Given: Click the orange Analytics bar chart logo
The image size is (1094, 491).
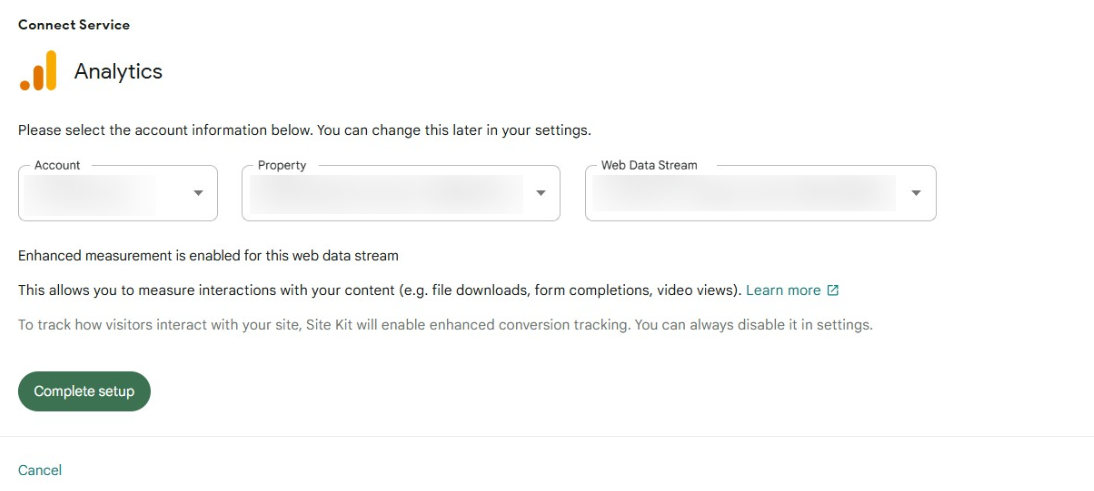Looking at the screenshot, I should pyautogui.click(x=38, y=70).
